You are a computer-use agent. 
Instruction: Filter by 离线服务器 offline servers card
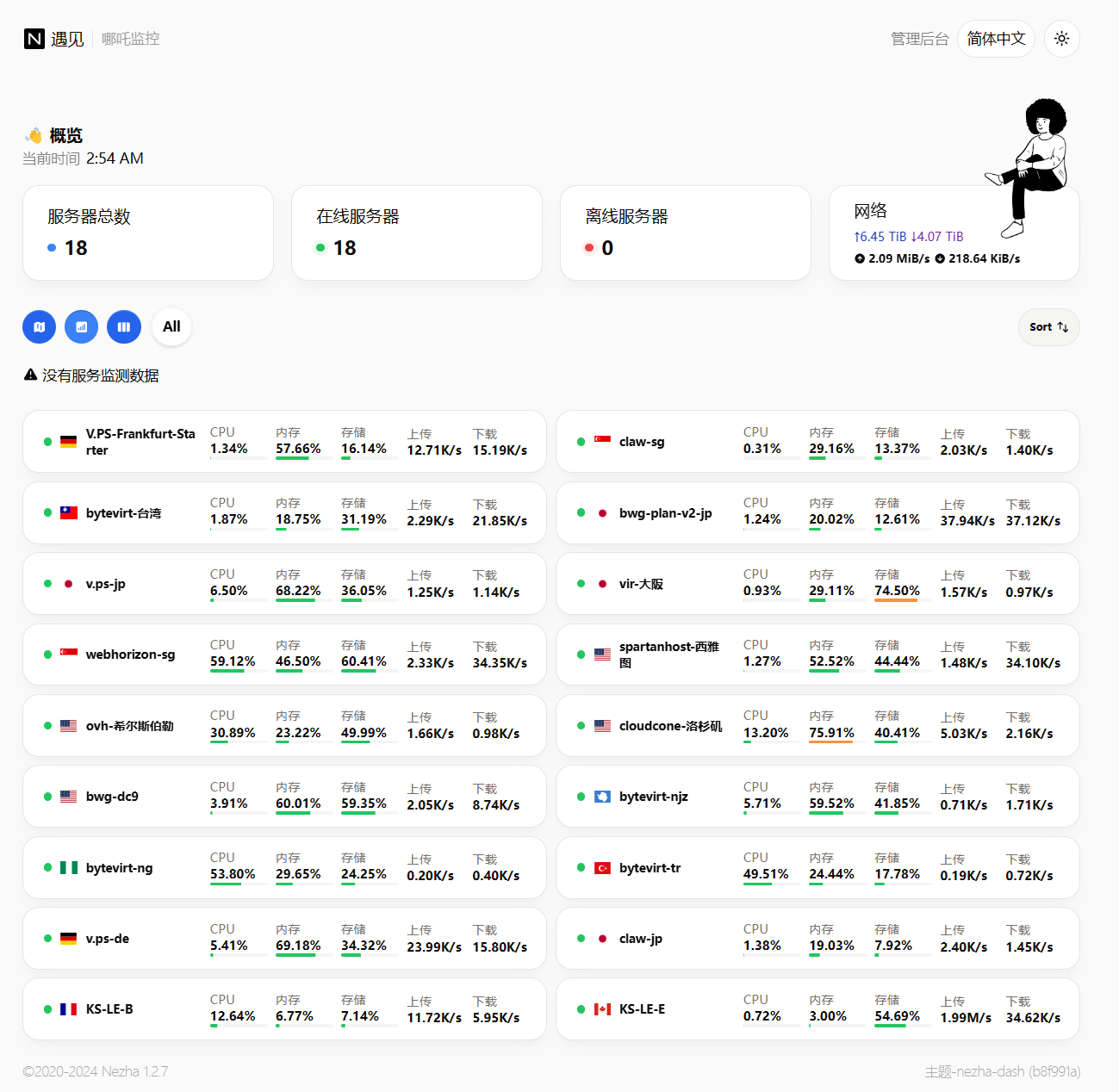pos(685,233)
